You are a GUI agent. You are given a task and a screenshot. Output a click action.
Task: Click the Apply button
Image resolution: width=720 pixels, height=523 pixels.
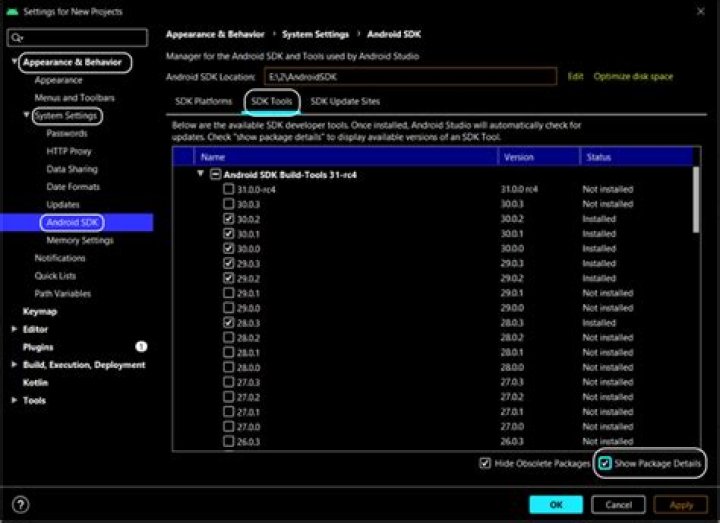coord(681,505)
